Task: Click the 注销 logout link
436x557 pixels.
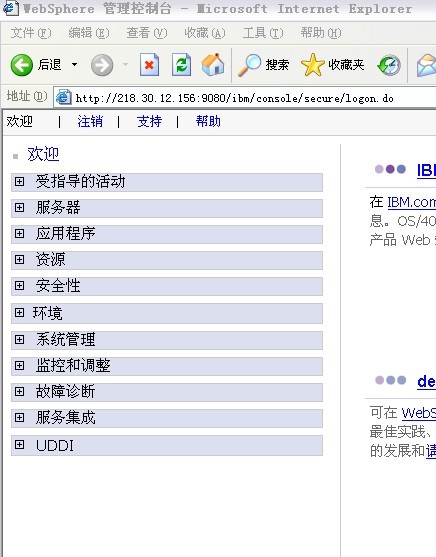Action: point(90,121)
